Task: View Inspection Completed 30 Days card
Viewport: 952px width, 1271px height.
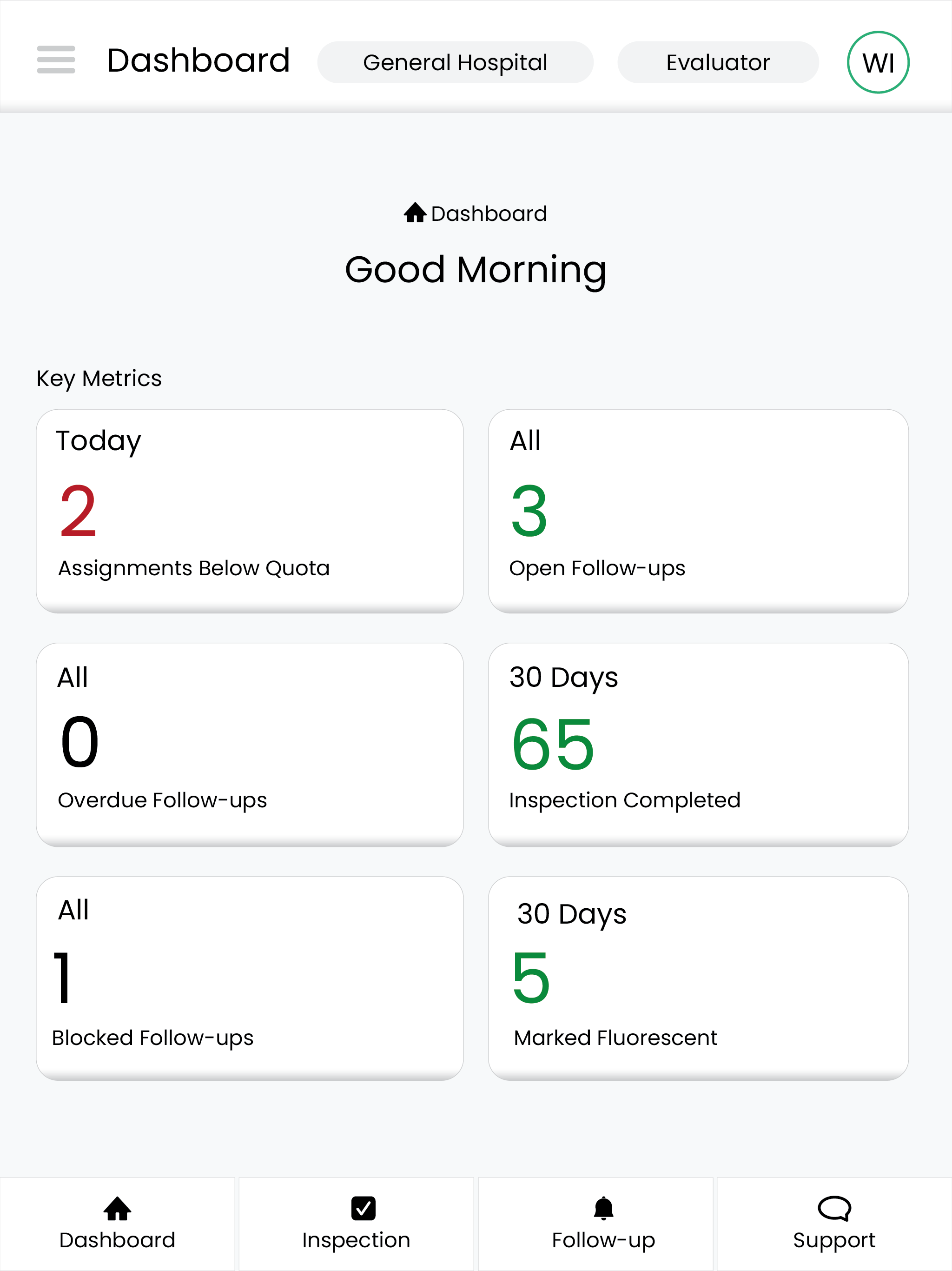Action: coord(698,745)
